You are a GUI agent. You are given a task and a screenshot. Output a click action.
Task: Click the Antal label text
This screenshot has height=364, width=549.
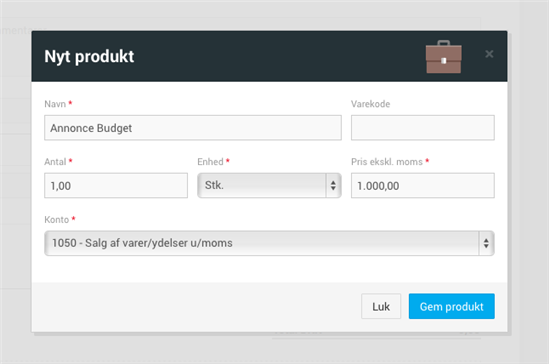55,162
